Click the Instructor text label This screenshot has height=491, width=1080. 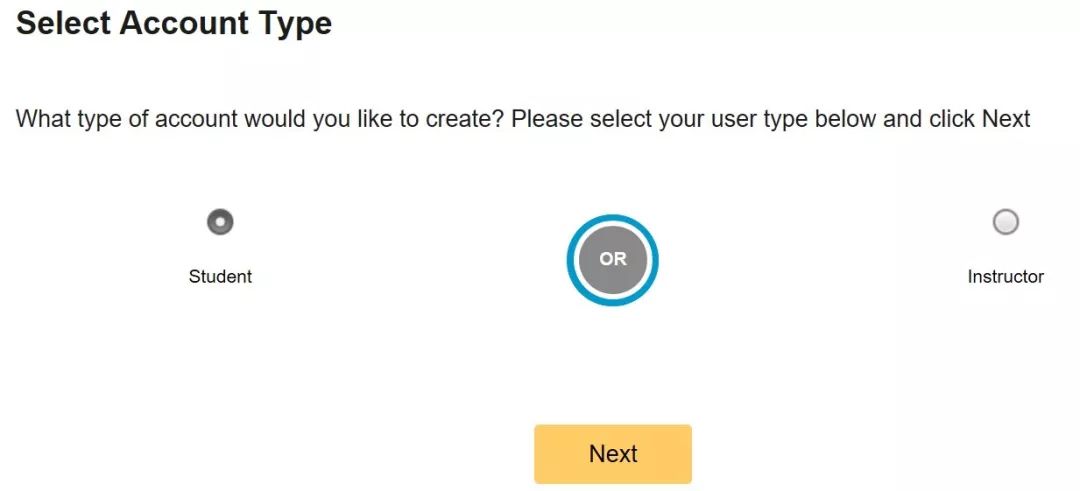[x=1006, y=277]
